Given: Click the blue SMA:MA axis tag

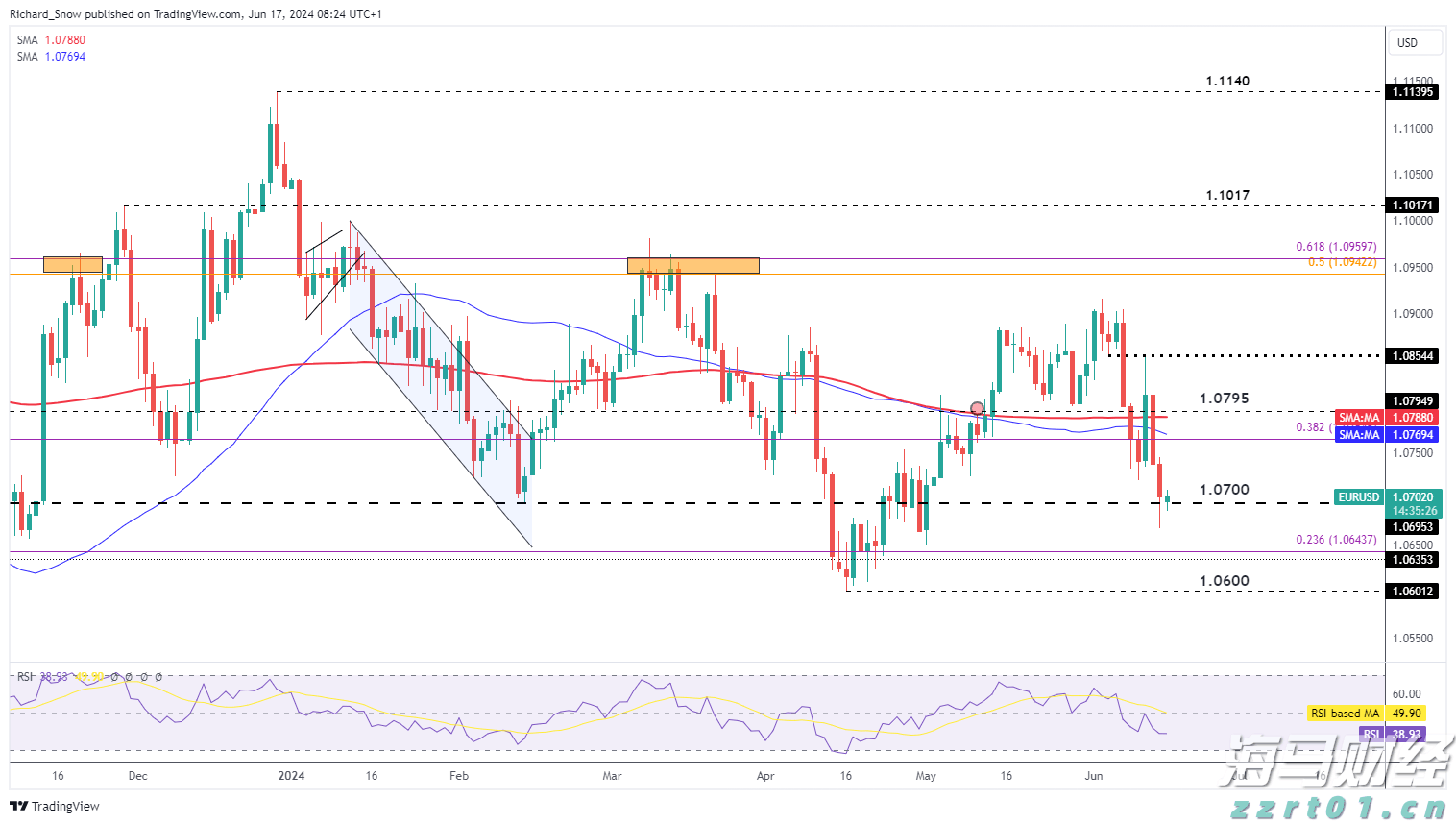Looking at the screenshot, I should pos(1359,435).
